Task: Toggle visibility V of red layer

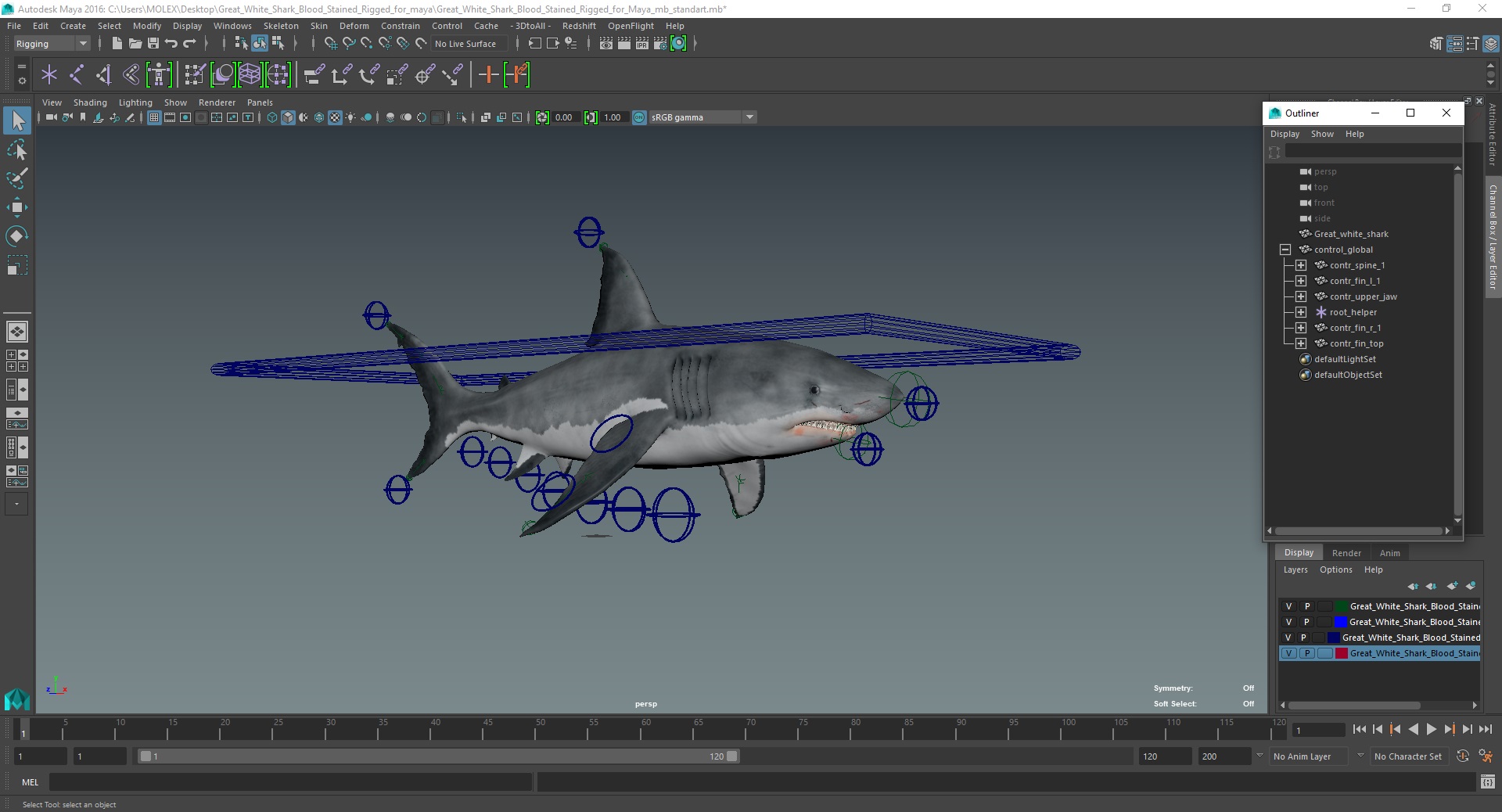Action: click(x=1288, y=653)
